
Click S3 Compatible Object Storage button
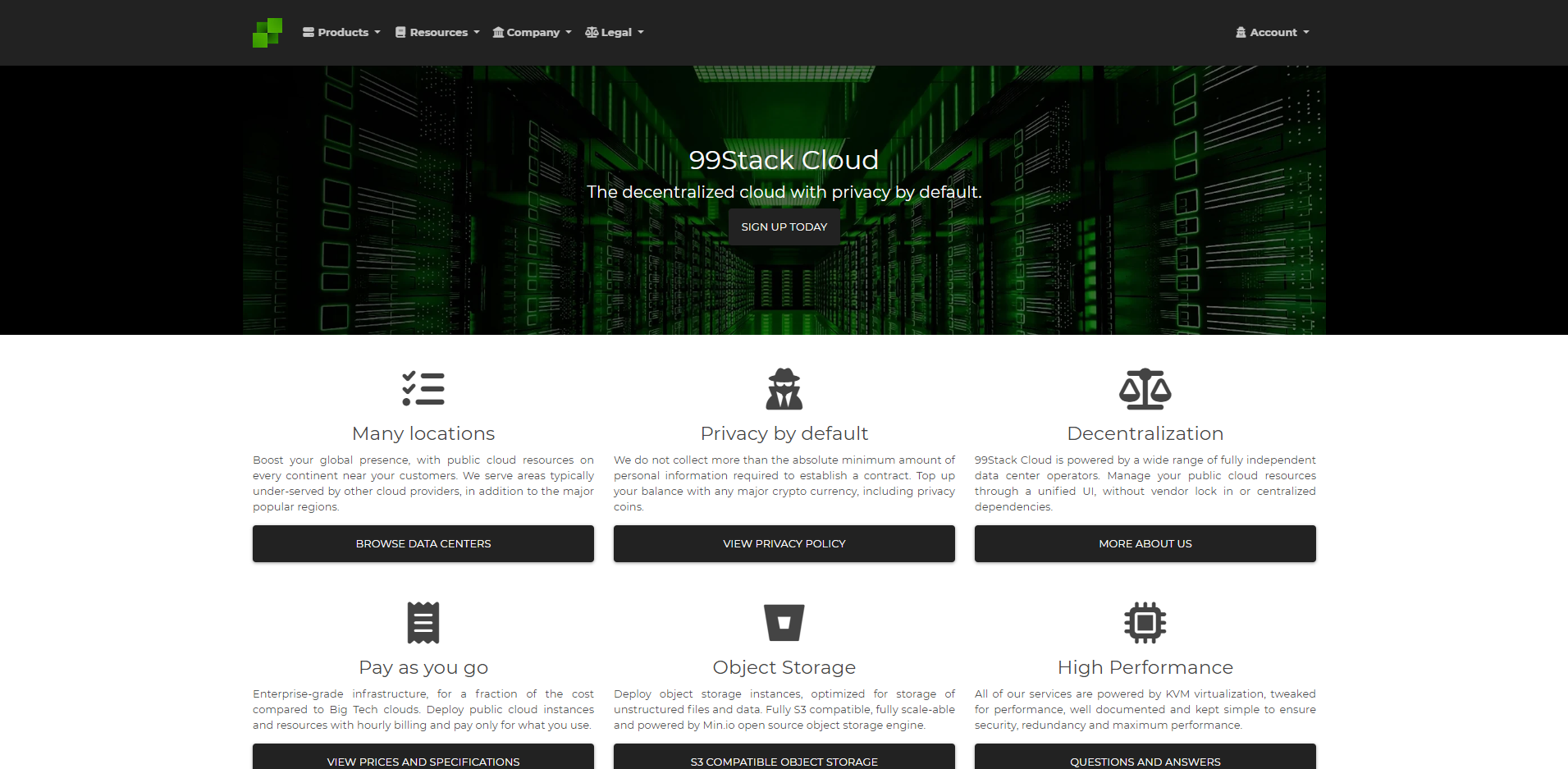tap(784, 758)
